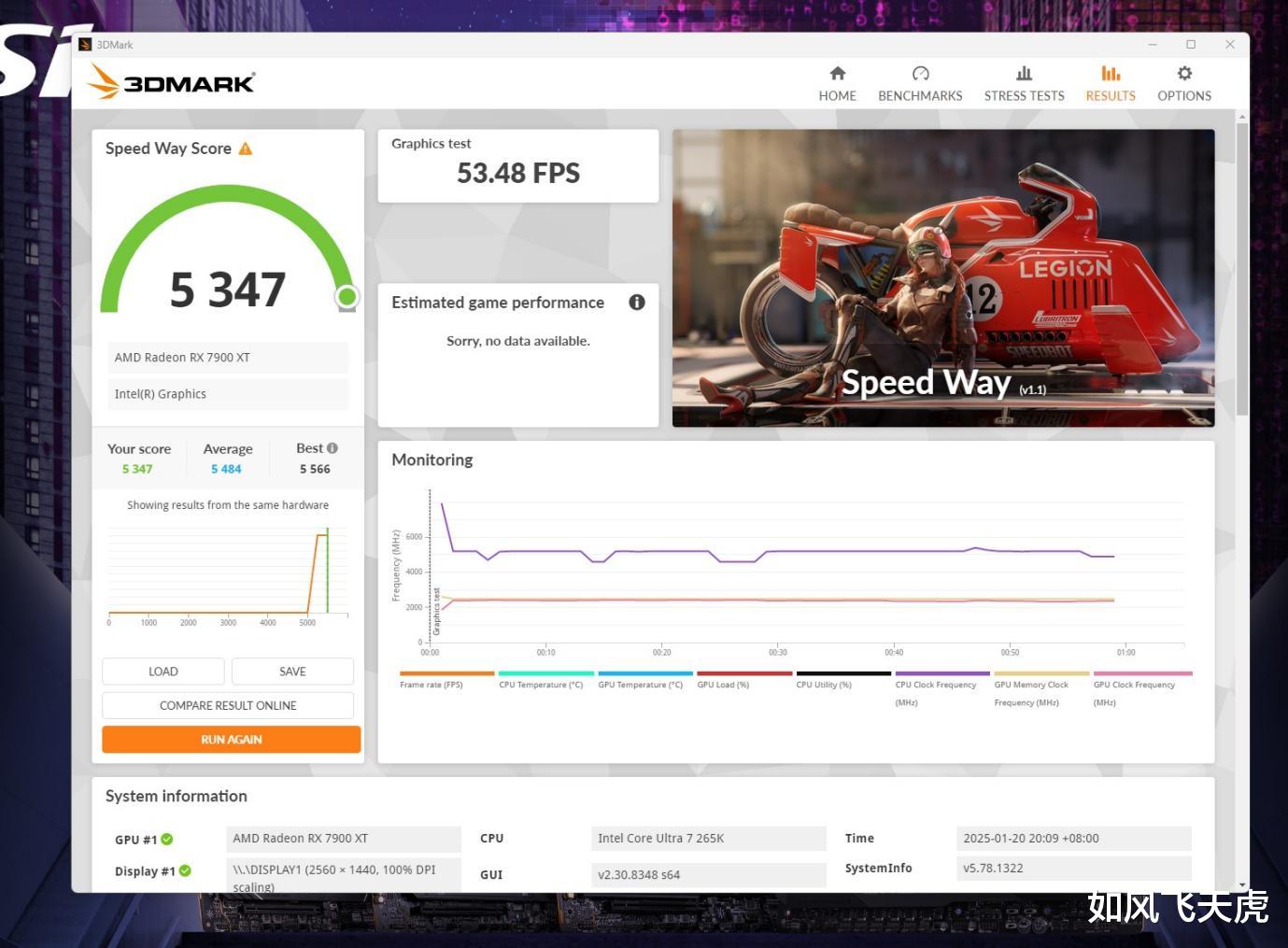This screenshot has width=1288, height=948.
Task: Click the GUI version v2.30.8348 s64 value
Action: click(x=709, y=875)
